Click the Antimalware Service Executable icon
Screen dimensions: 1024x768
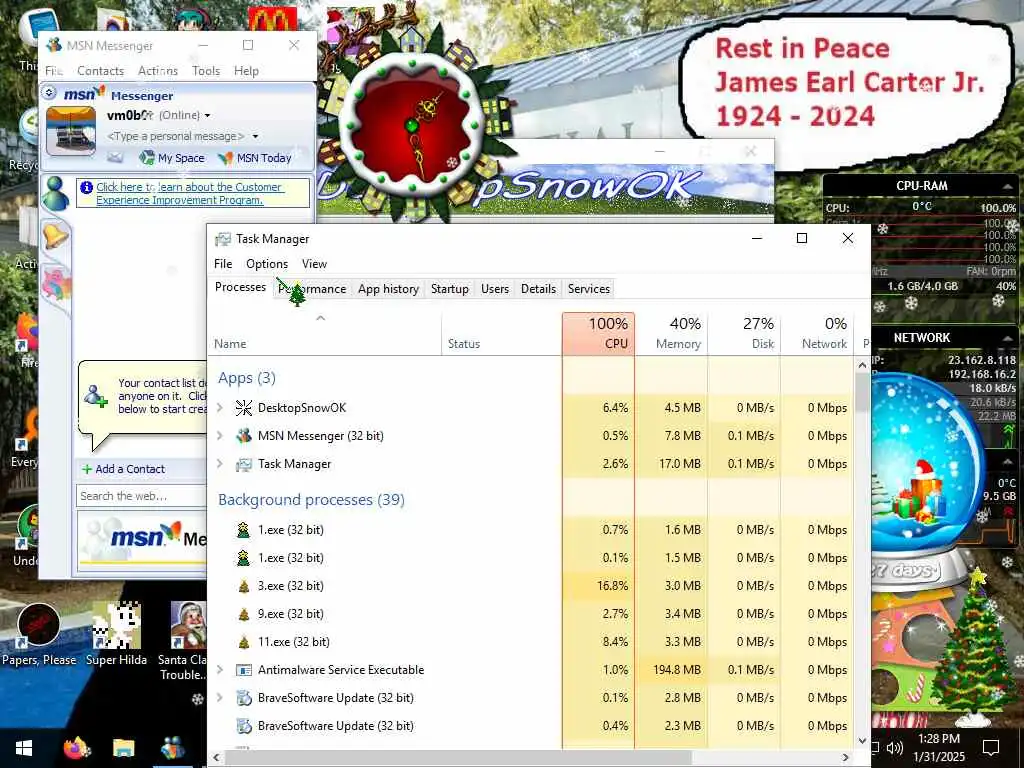[x=244, y=670]
